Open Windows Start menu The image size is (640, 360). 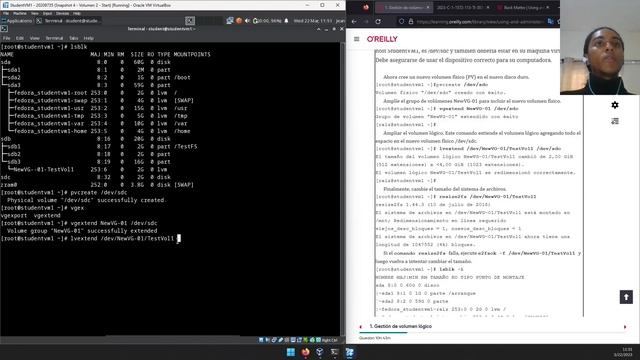click(x=291, y=352)
